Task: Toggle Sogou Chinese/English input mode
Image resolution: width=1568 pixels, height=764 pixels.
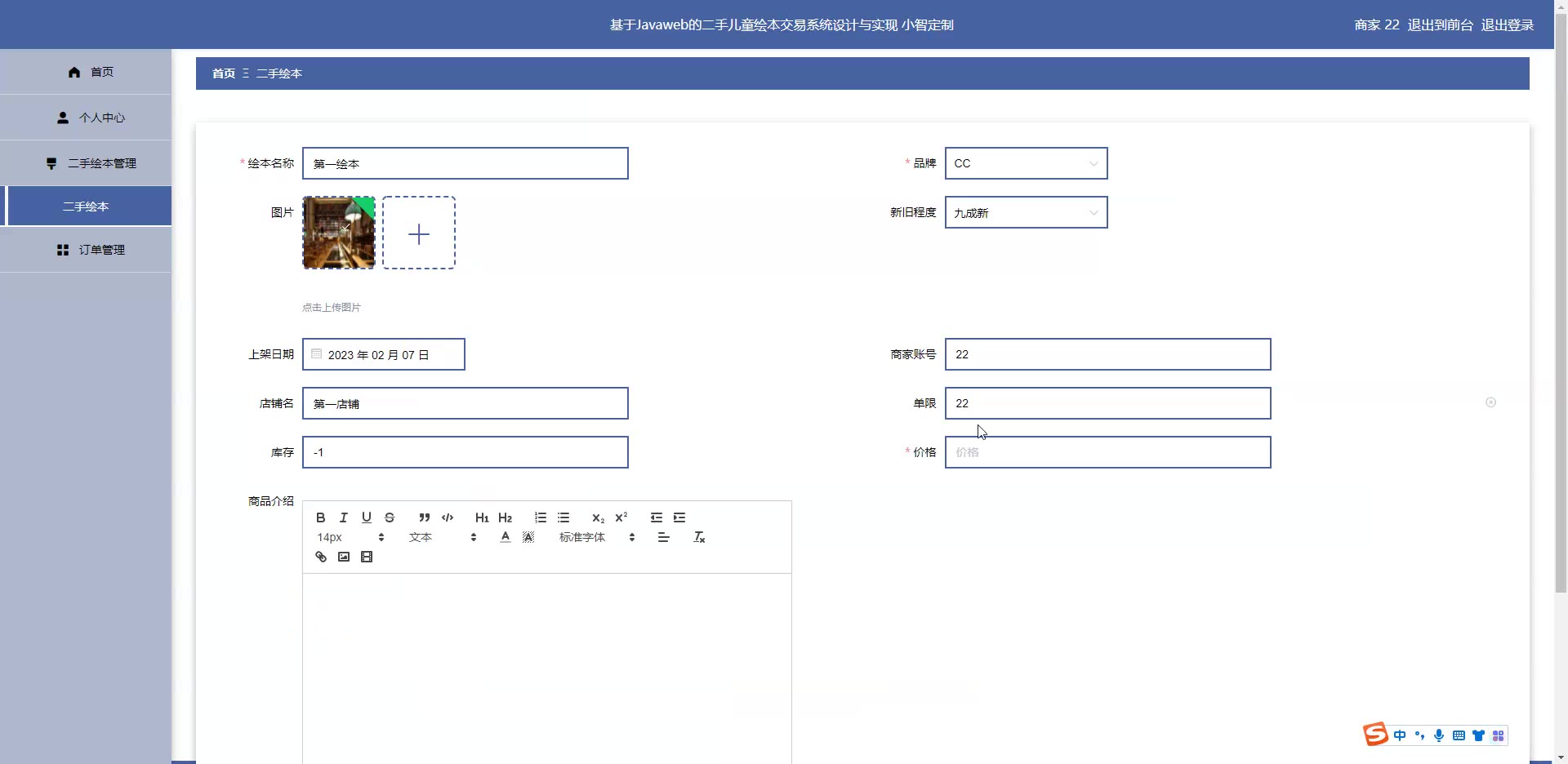Action: tap(1400, 735)
